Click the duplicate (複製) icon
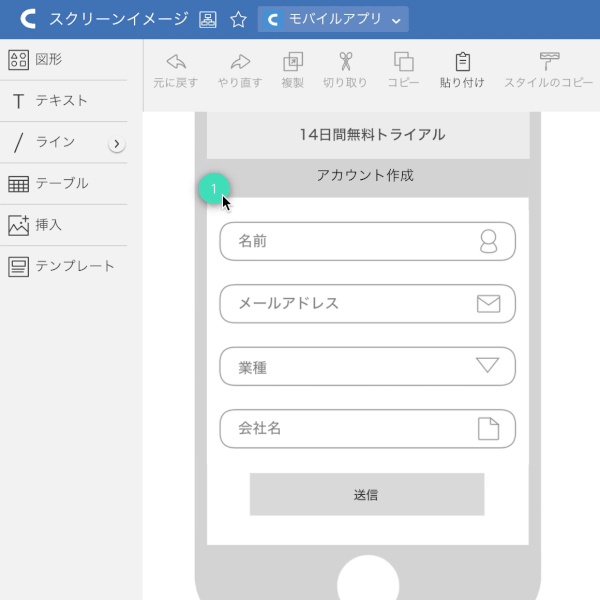This screenshot has height=600, width=600. point(293,62)
